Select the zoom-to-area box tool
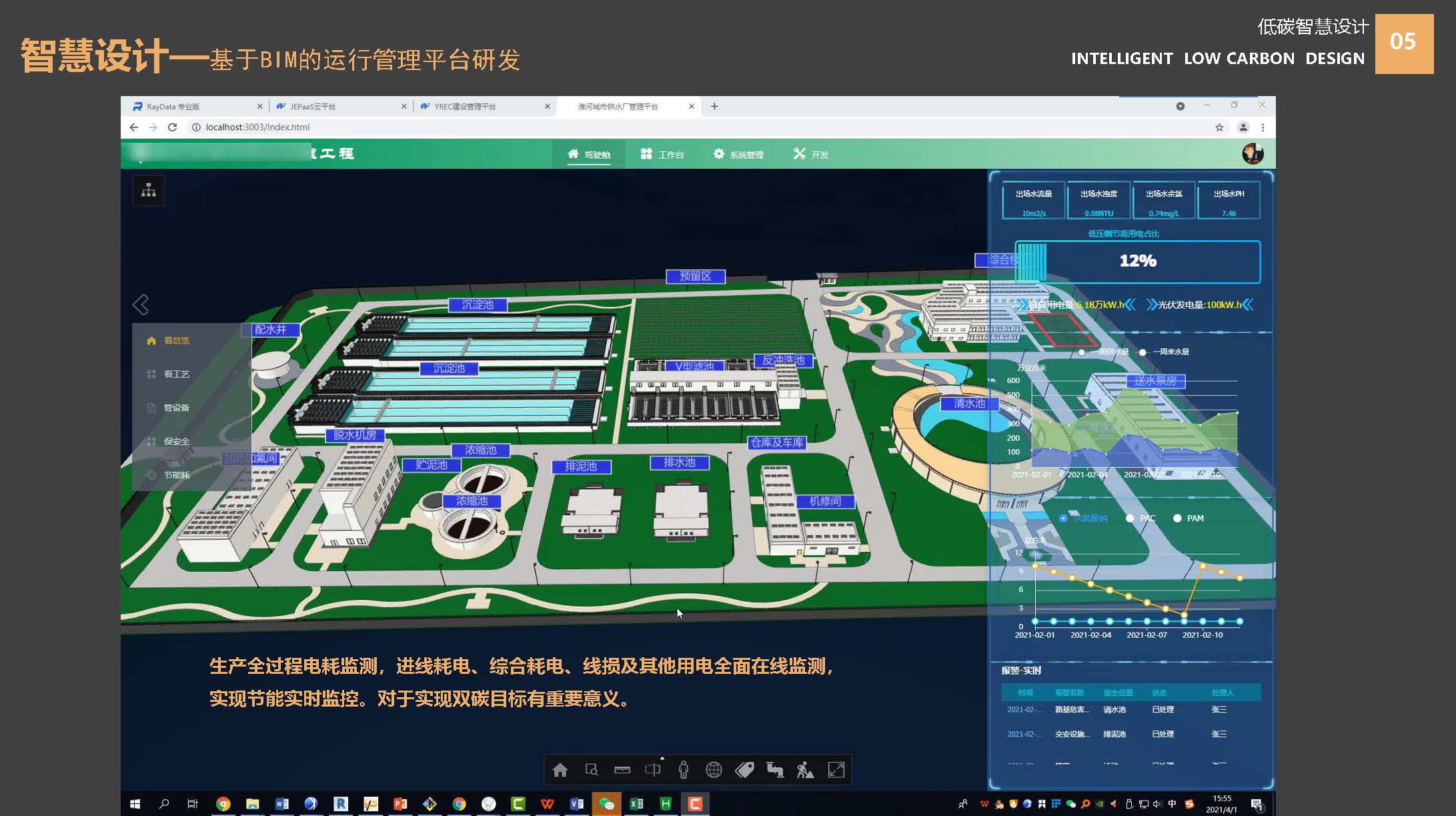The height and width of the screenshot is (816, 1456). pos(591,770)
